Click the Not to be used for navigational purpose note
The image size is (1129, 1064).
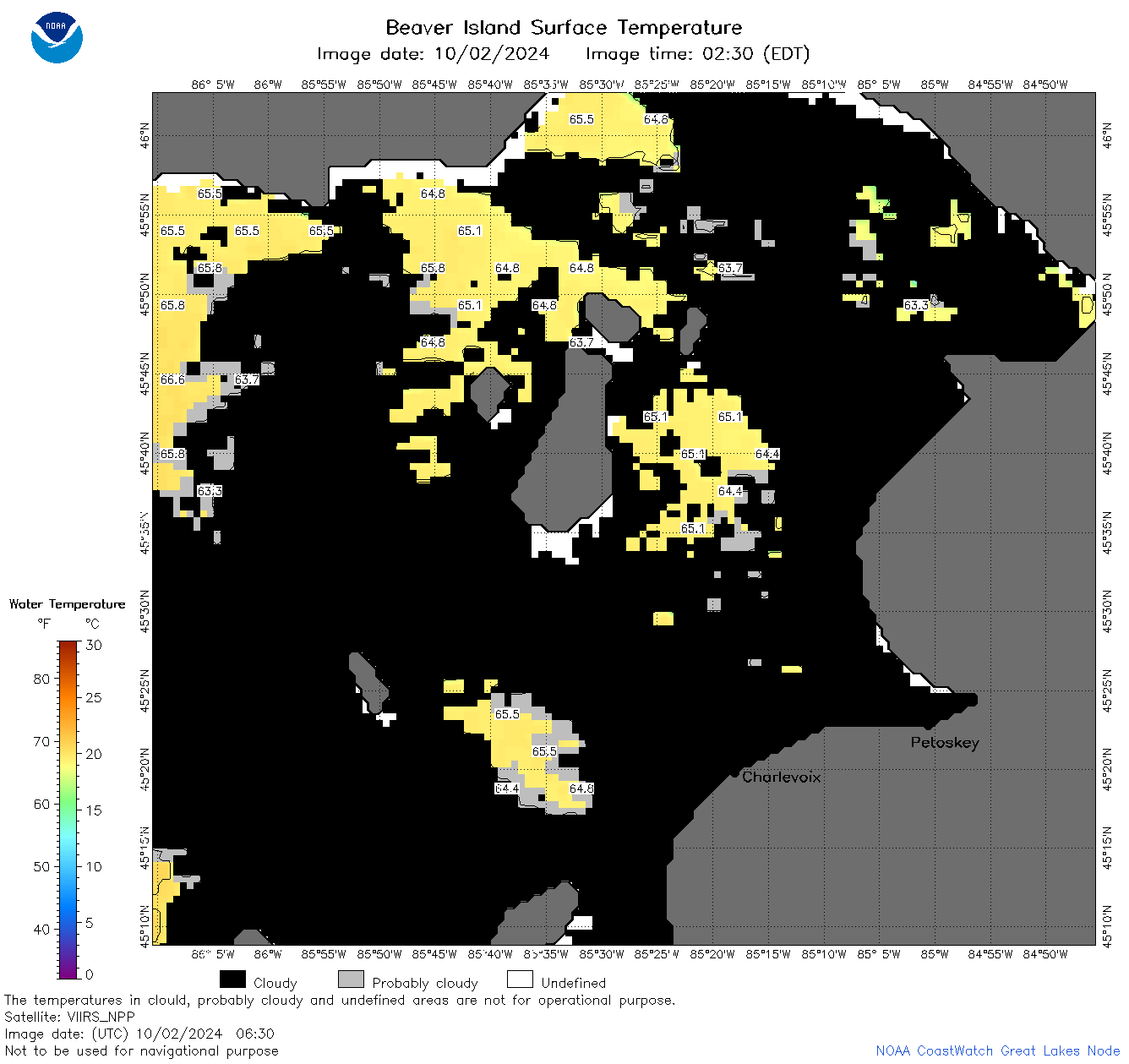[141, 1050]
